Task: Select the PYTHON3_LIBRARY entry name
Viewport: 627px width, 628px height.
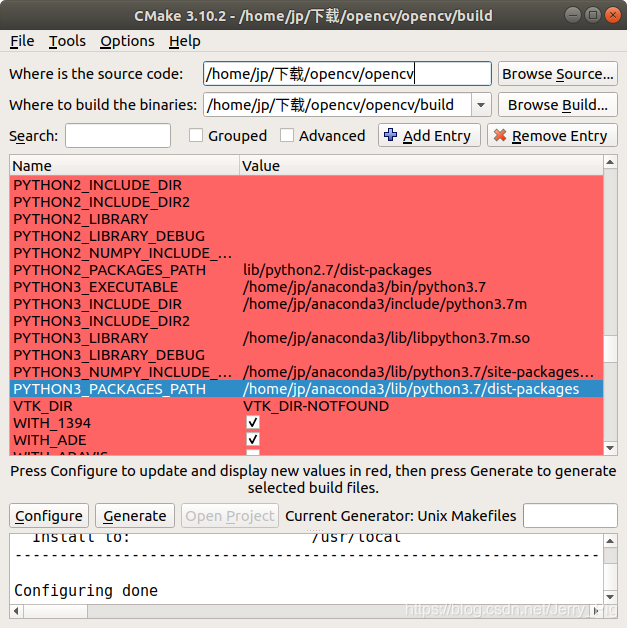Action: point(81,338)
